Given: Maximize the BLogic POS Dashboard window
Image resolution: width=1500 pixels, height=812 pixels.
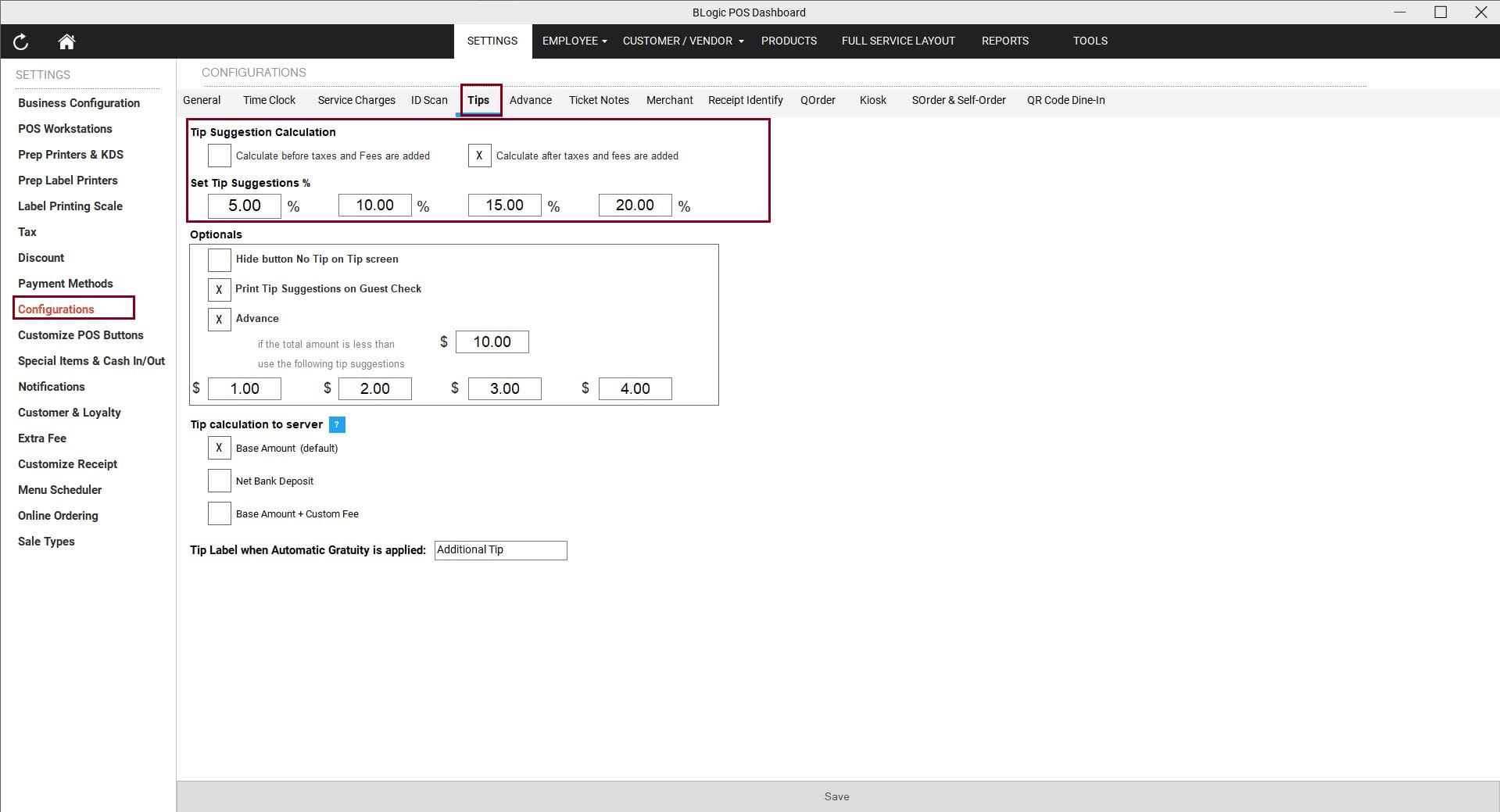Looking at the screenshot, I should coord(1440,12).
